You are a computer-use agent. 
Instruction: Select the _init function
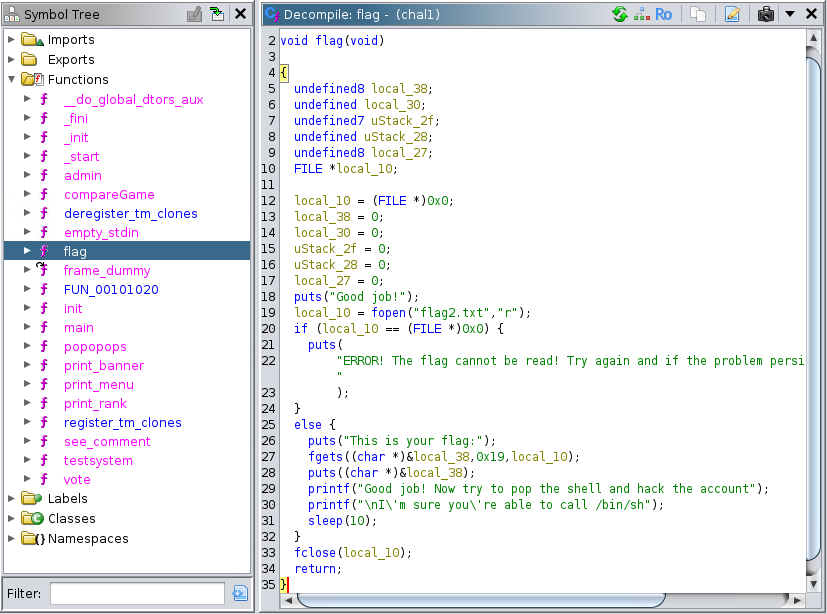click(76, 138)
